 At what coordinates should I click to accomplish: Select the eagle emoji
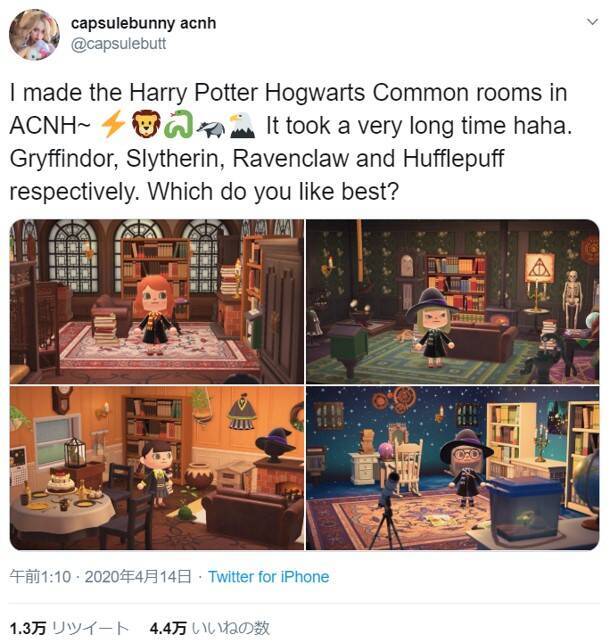click(x=242, y=125)
